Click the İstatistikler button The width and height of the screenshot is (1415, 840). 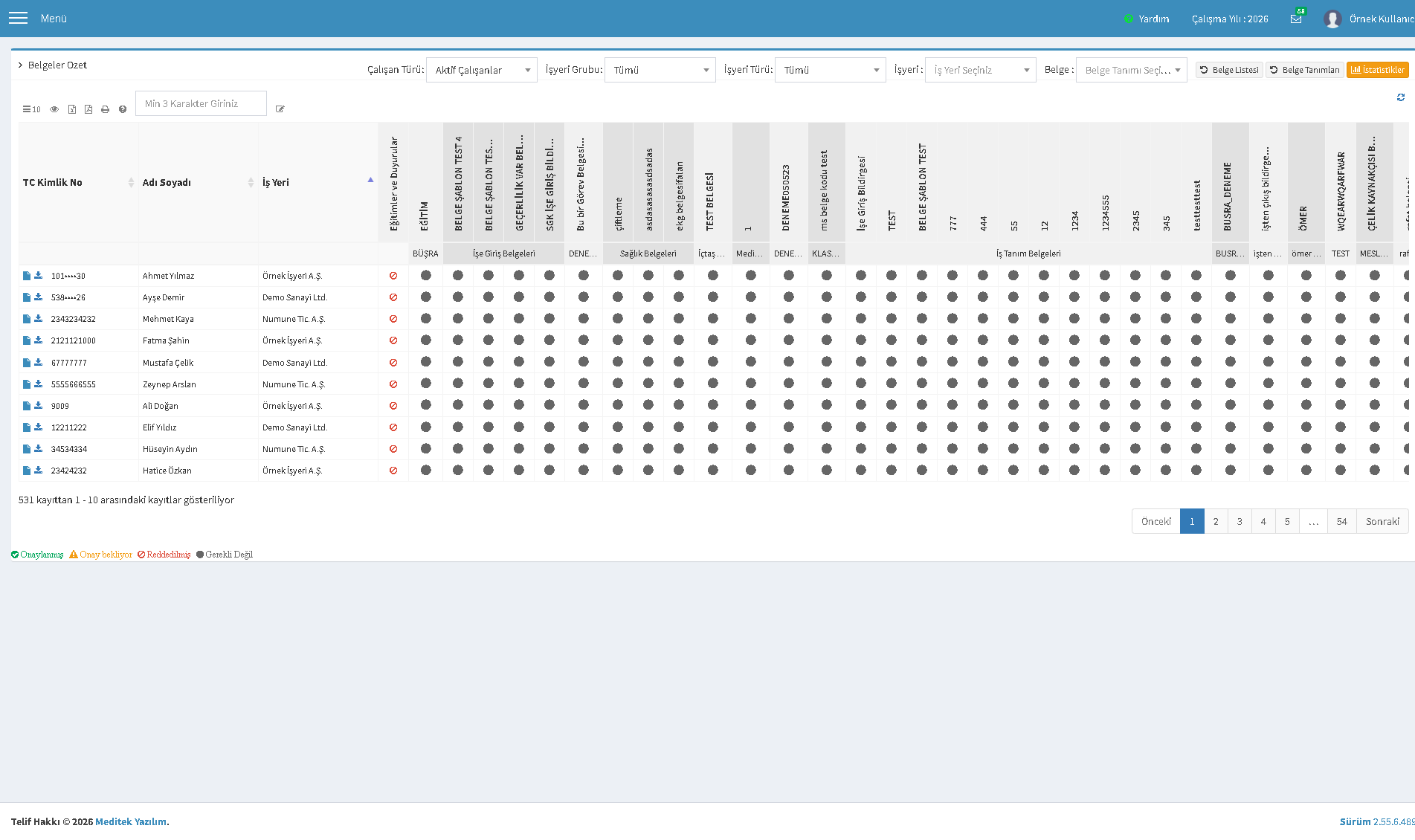[x=1378, y=70]
